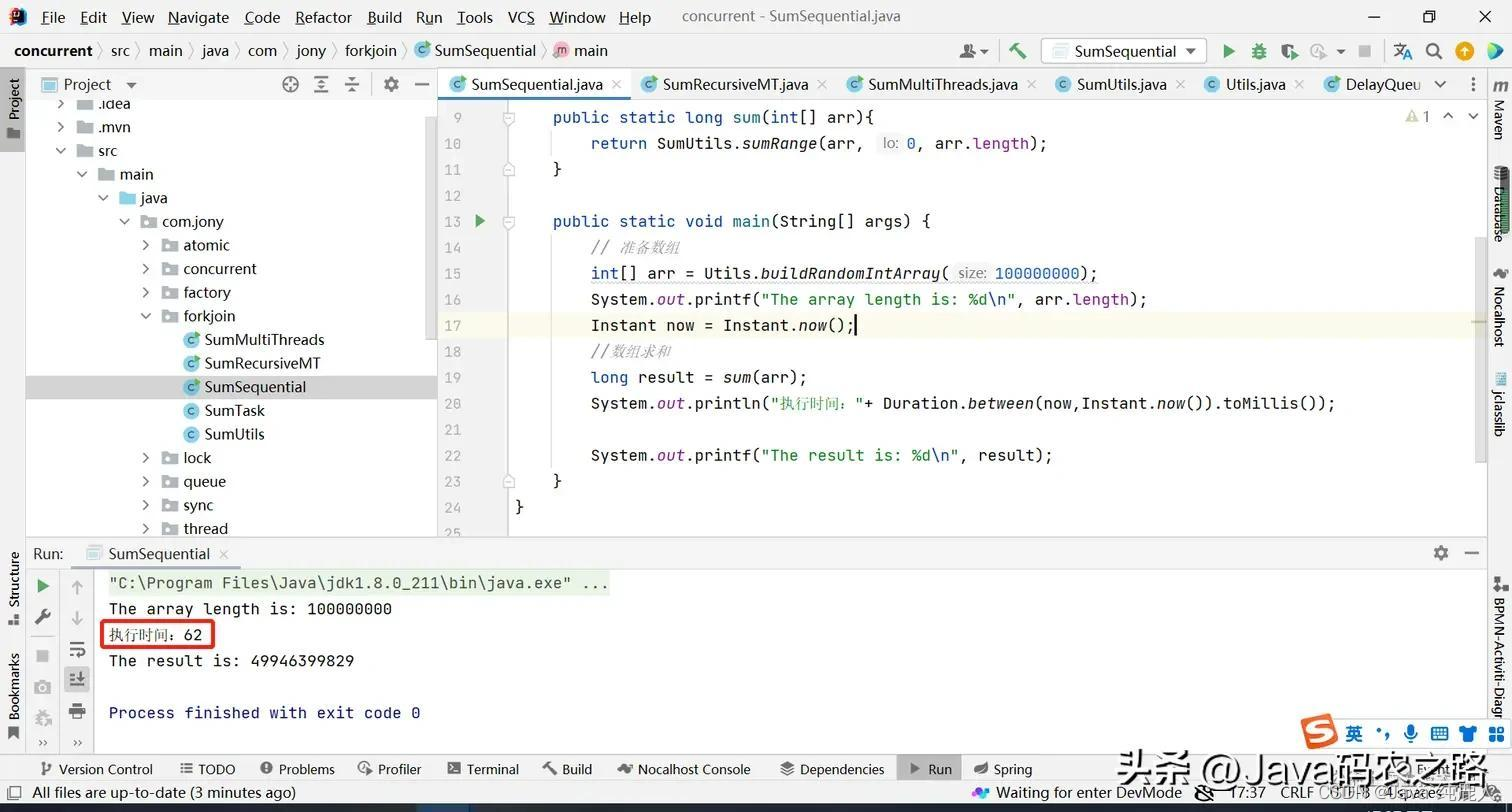Toggle scroll to end in Run console

[x=77, y=680]
